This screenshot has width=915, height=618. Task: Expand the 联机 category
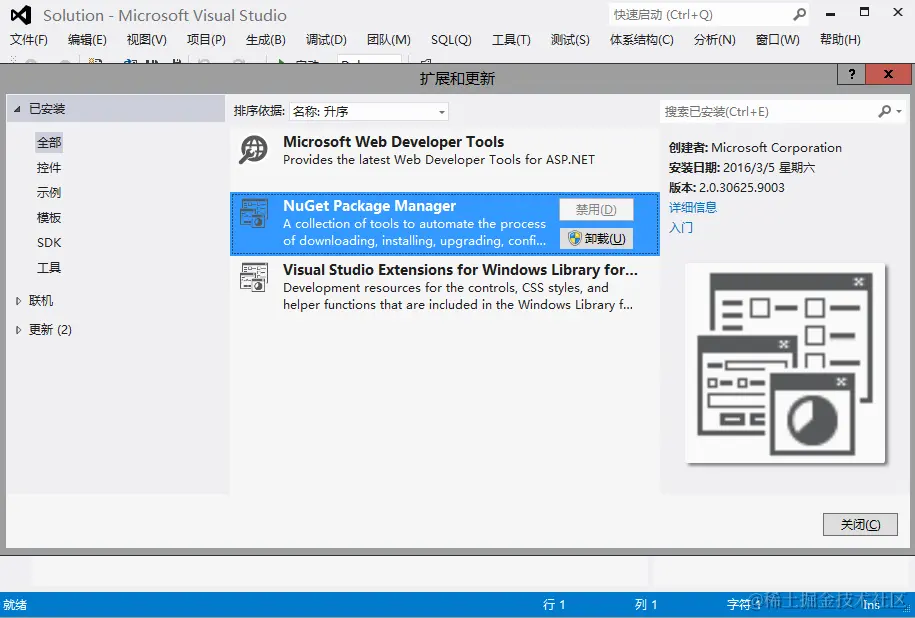[18, 301]
